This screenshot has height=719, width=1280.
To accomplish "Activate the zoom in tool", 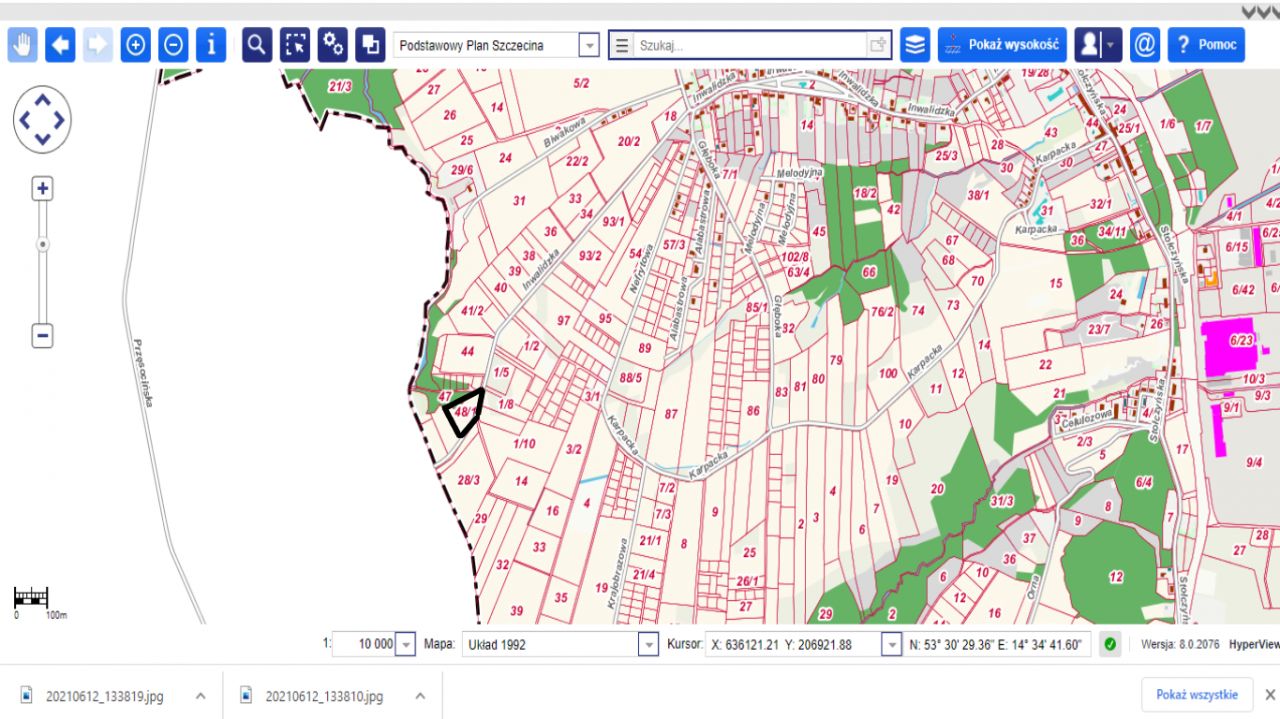I will pos(135,45).
